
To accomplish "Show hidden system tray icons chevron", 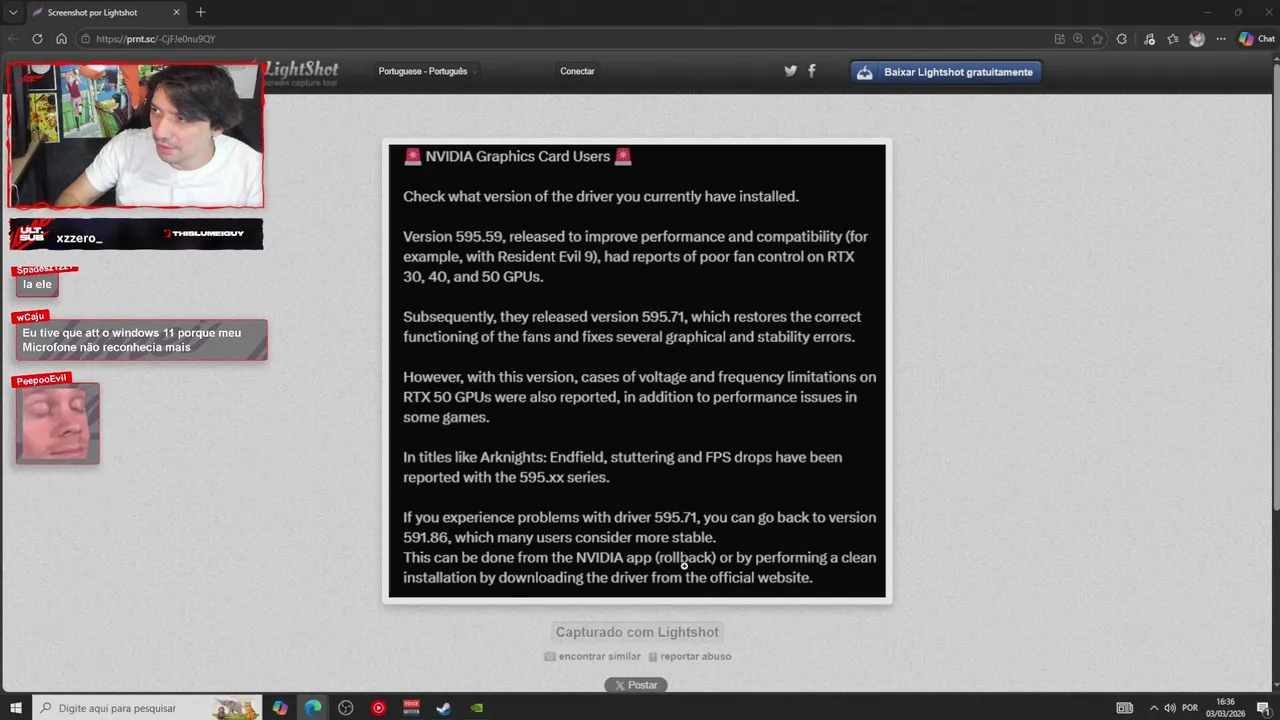I will coord(1153,708).
